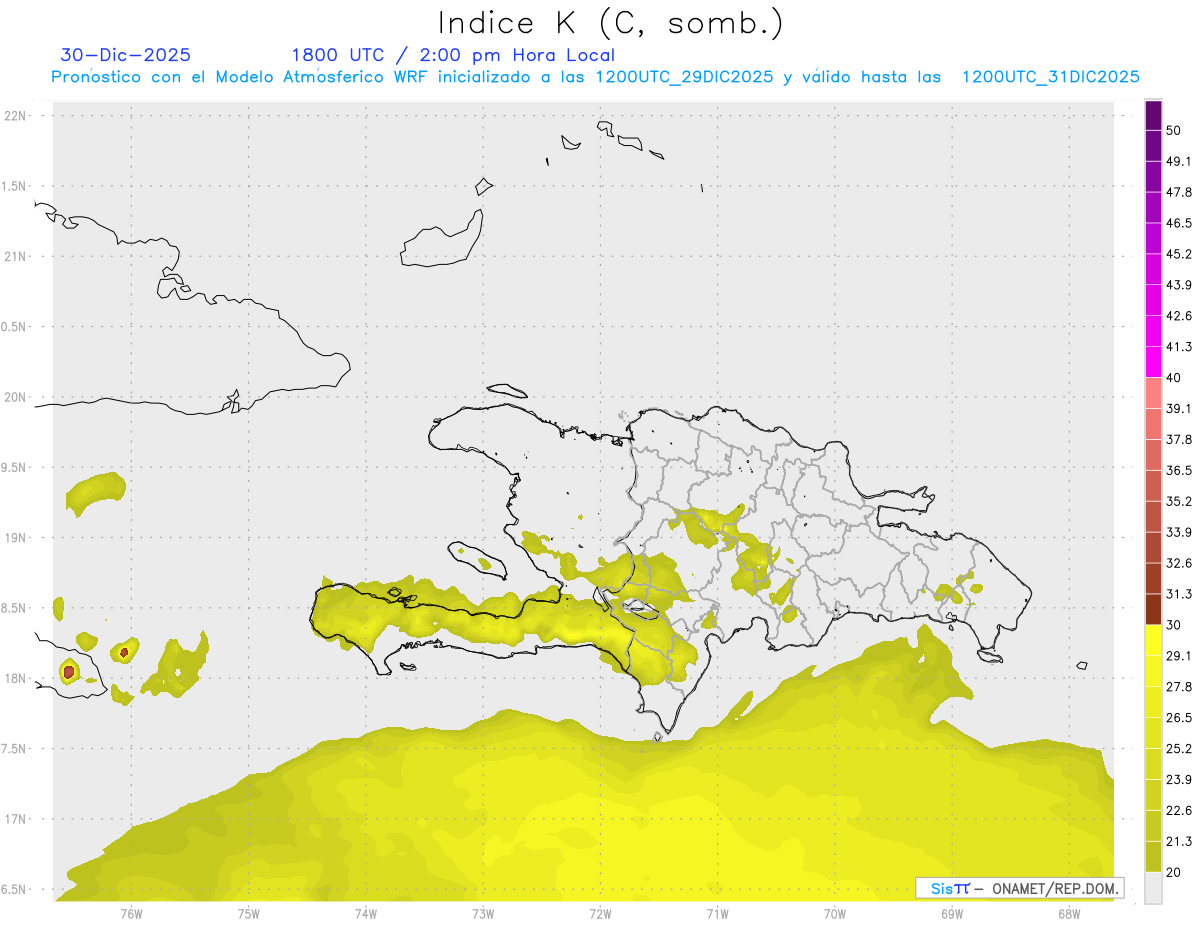Click the legend value 29.1
The width and height of the screenshot is (1200, 927).
[1179, 656]
